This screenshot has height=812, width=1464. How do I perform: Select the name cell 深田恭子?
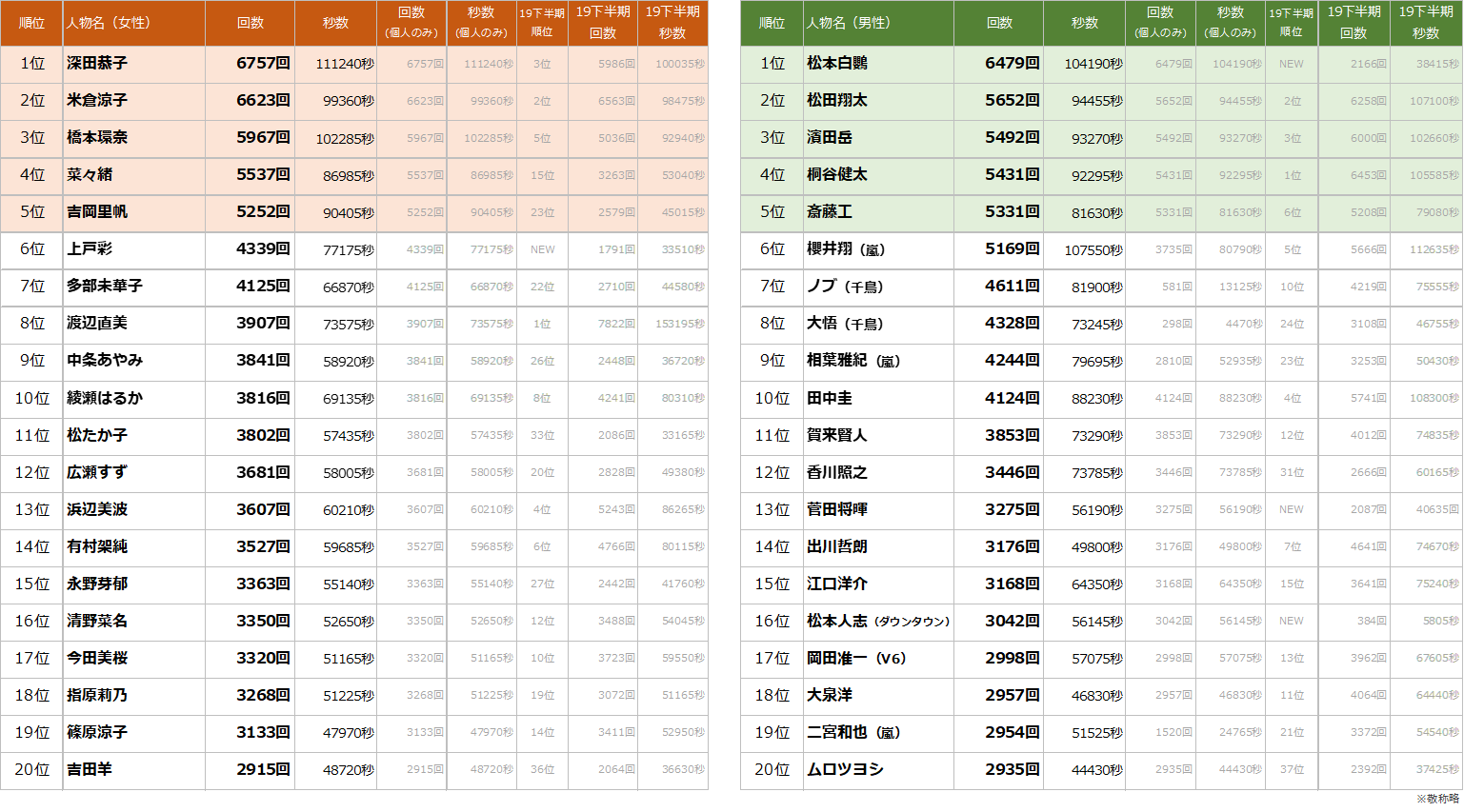(x=97, y=64)
